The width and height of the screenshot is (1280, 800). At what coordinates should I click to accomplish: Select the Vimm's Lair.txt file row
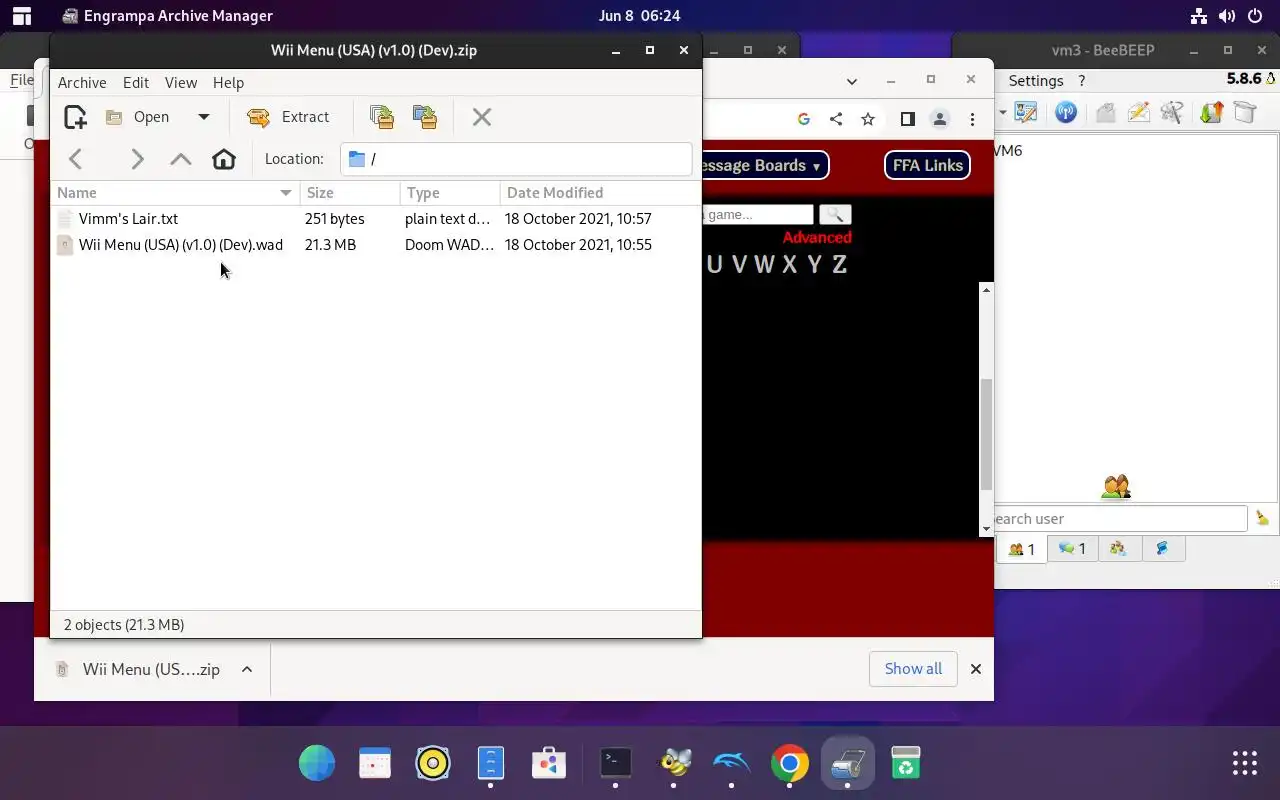[376, 219]
